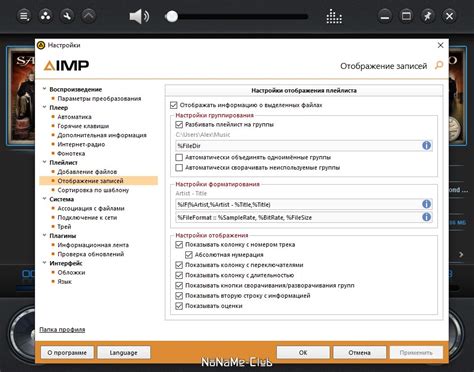Open Трей settings page
Screen dimensions: 474x372
64,227
